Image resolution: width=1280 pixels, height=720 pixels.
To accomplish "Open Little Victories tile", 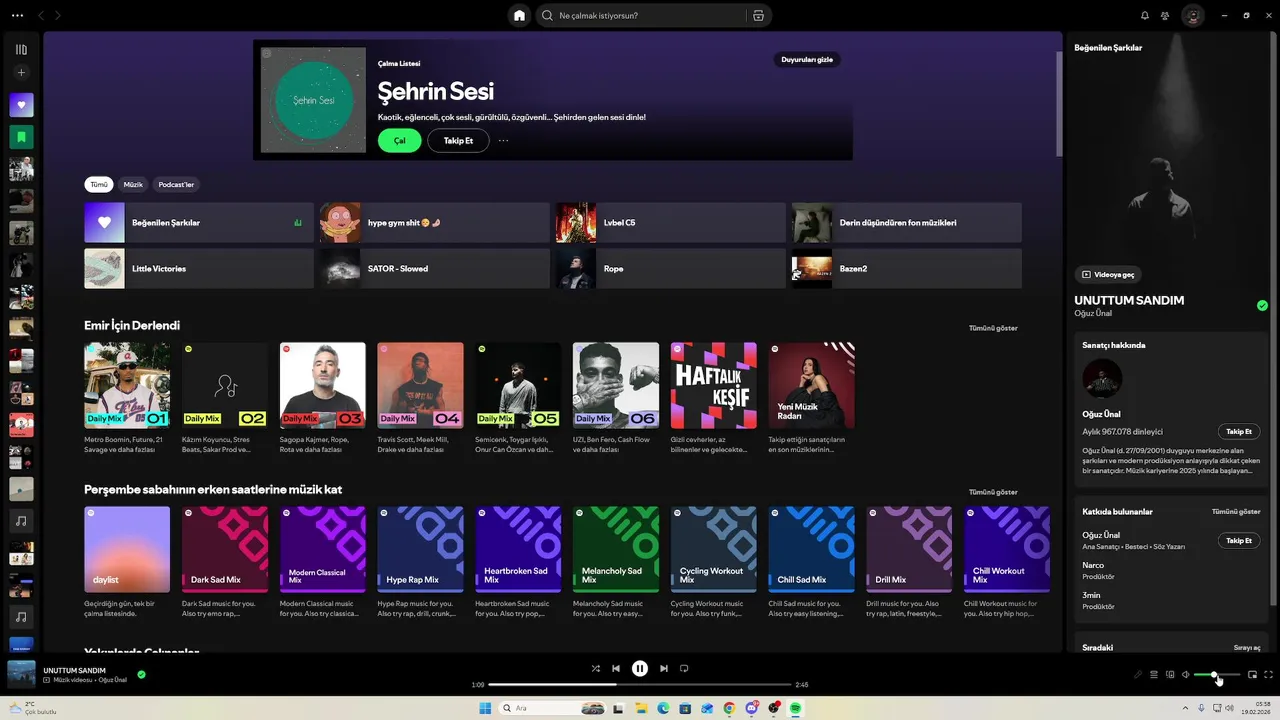I will coord(199,268).
